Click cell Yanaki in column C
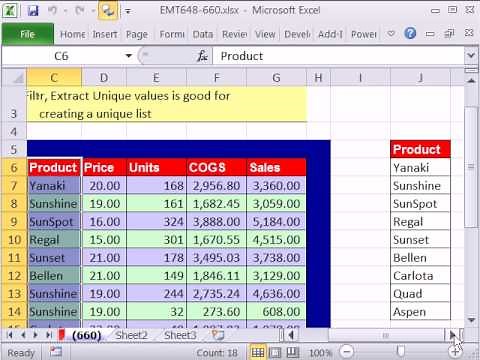This screenshot has height=360, width=480. pyautogui.click(x=54, y=186)
